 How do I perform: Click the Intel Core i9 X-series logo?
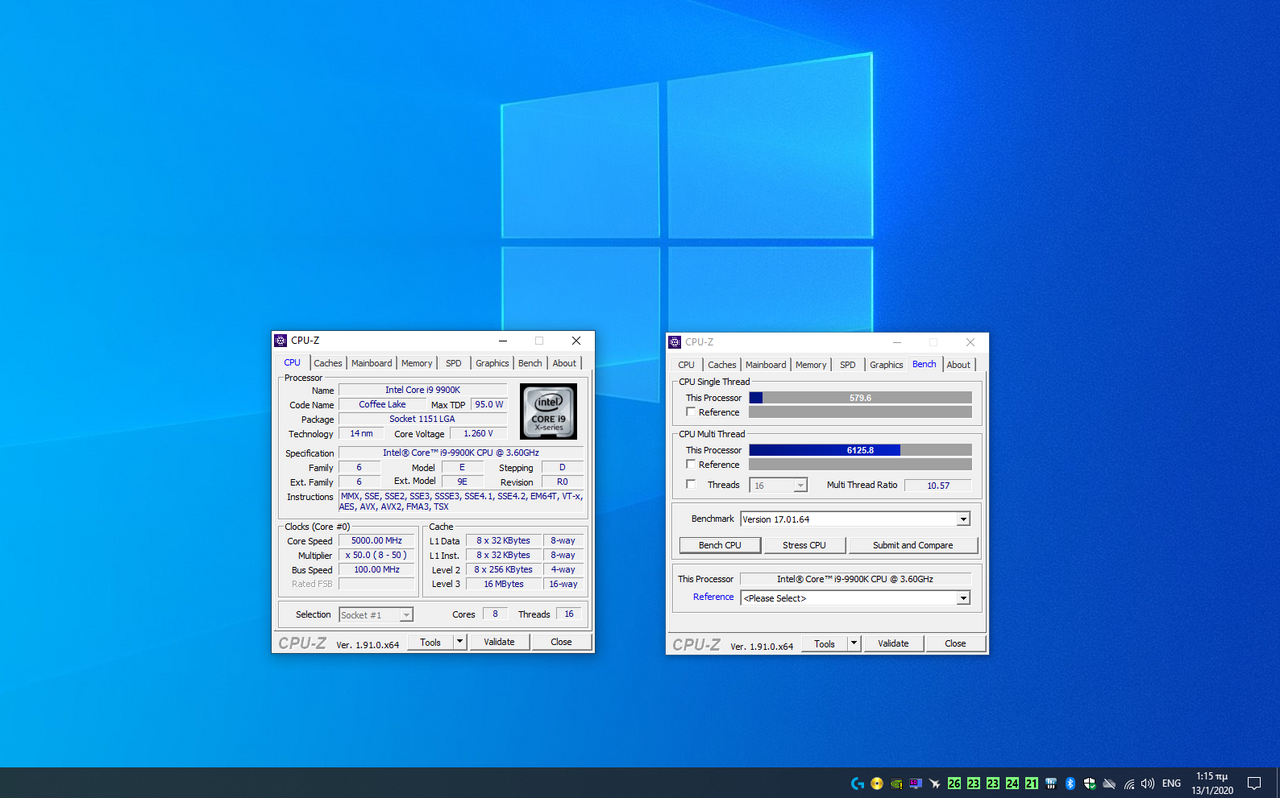click(548, 411)
